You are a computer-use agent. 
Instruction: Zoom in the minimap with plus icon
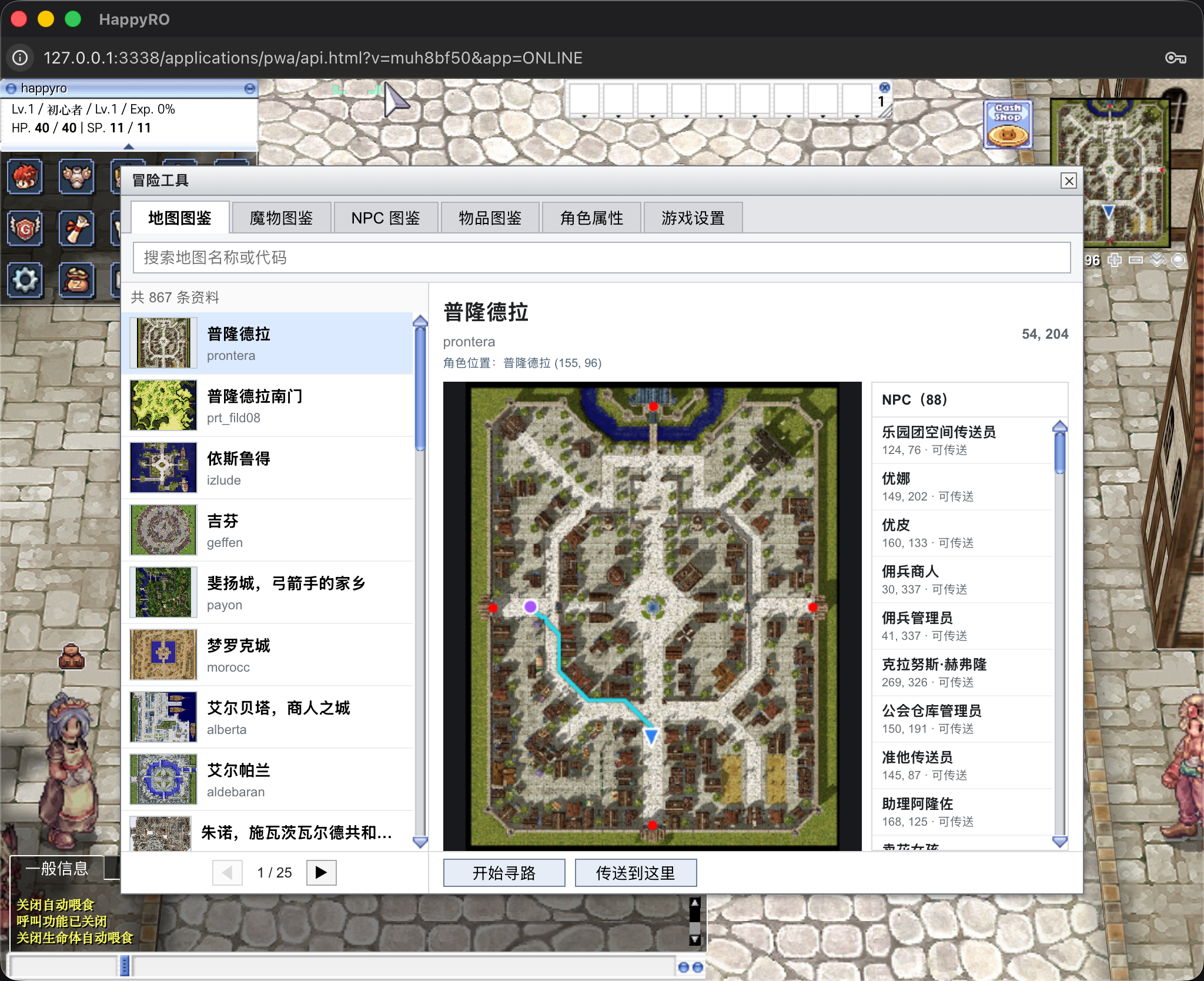(x=1114, y=260)
